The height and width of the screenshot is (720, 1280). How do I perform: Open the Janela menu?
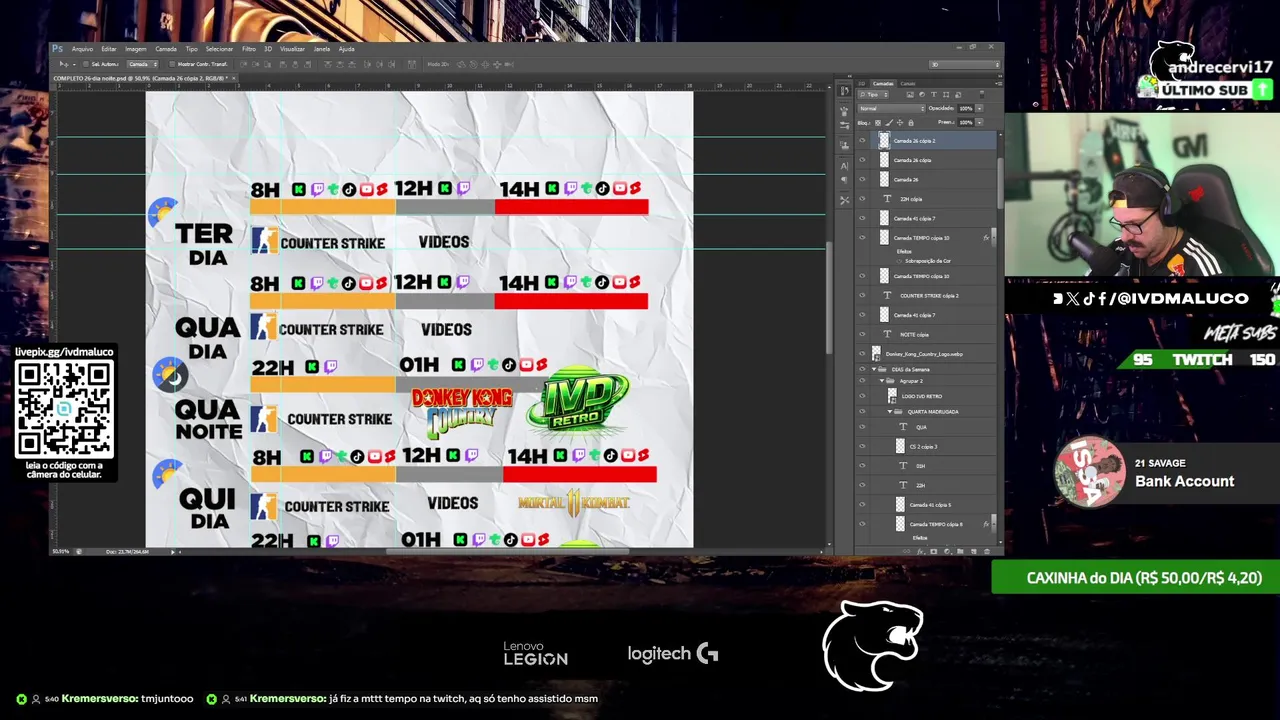322,49
